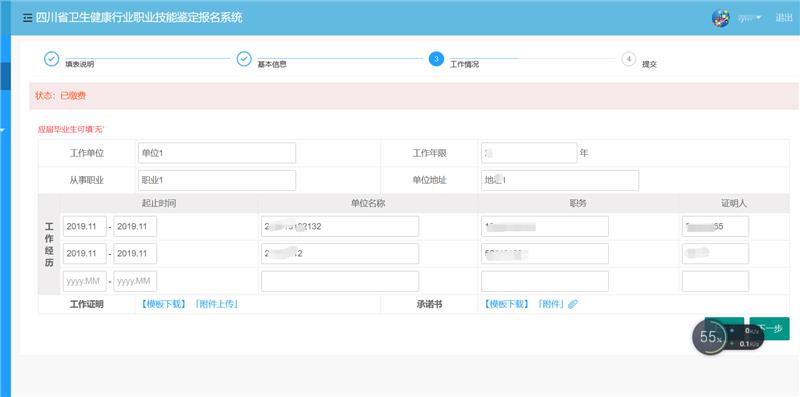The height and width of the screenshot is (397, 800).
Task: Click the 工作年限 input field
Action: tap(529, 153)
